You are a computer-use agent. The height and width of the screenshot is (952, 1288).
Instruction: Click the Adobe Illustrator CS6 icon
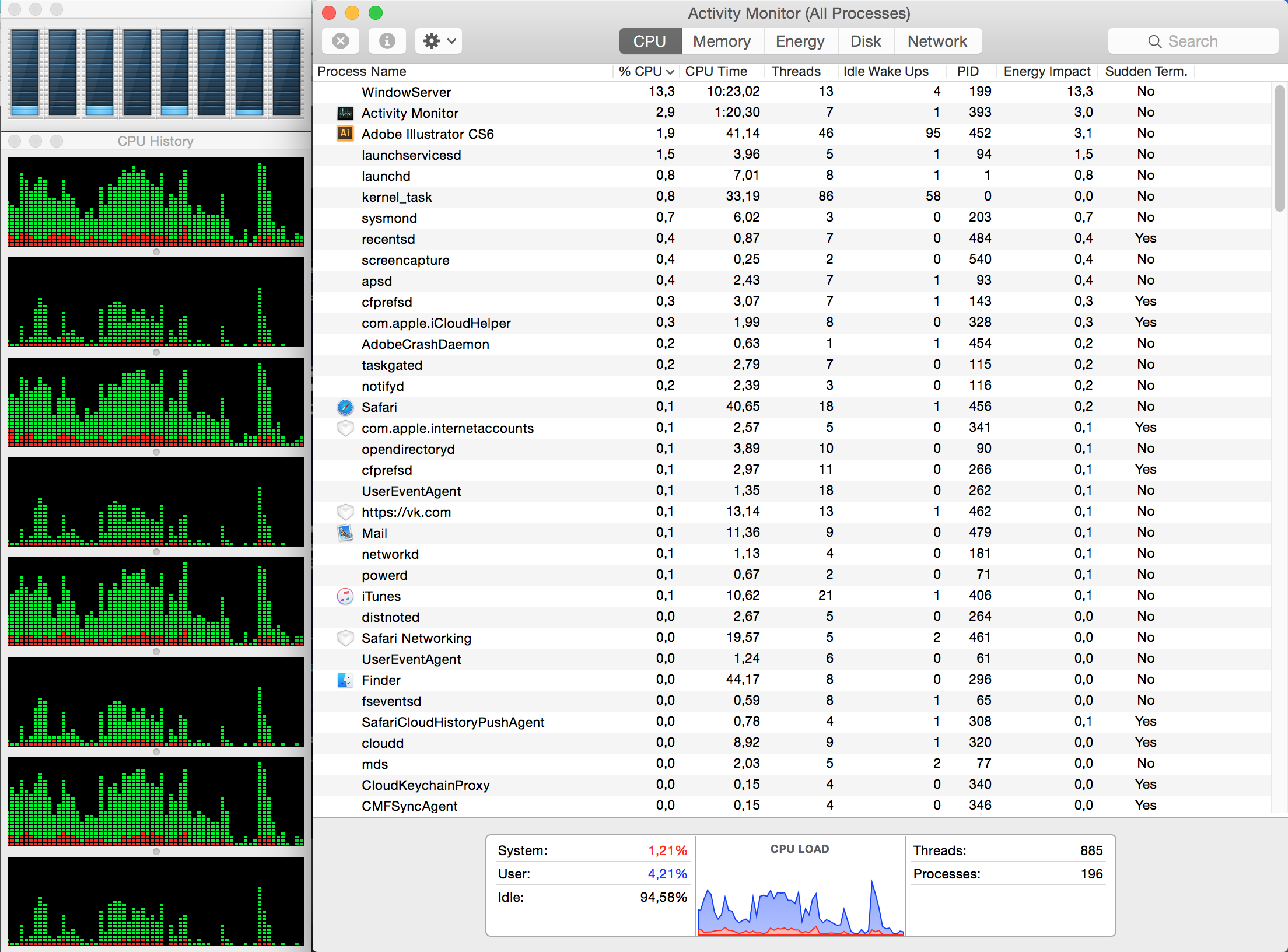point(345,134)
